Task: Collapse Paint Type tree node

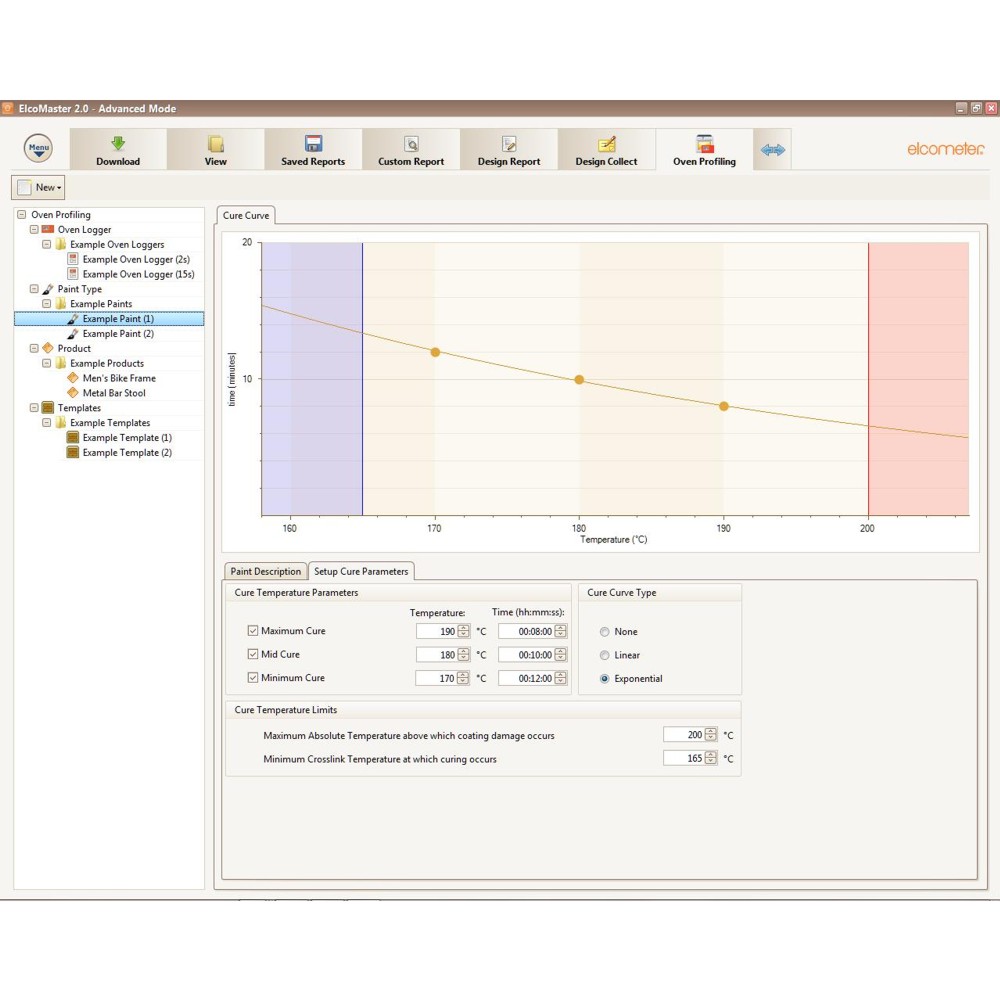Action: pyautogui.click(x=34, y=289)
